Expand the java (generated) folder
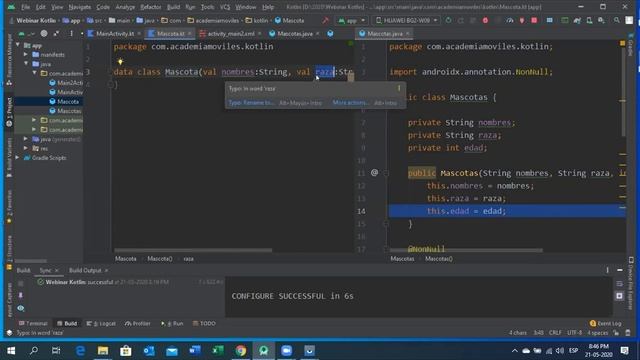Viewport: 640px width, 360px height. [26, 139]
